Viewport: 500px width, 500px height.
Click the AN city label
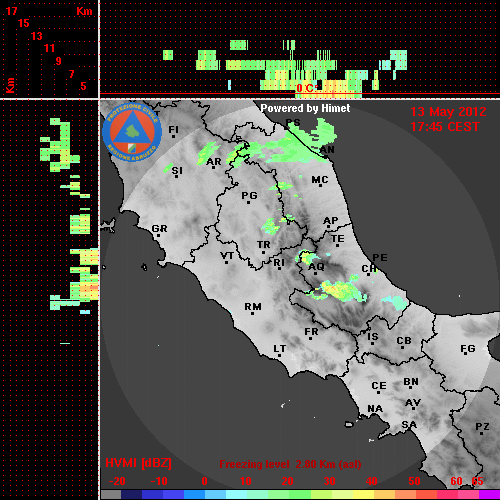coord(327,150)
